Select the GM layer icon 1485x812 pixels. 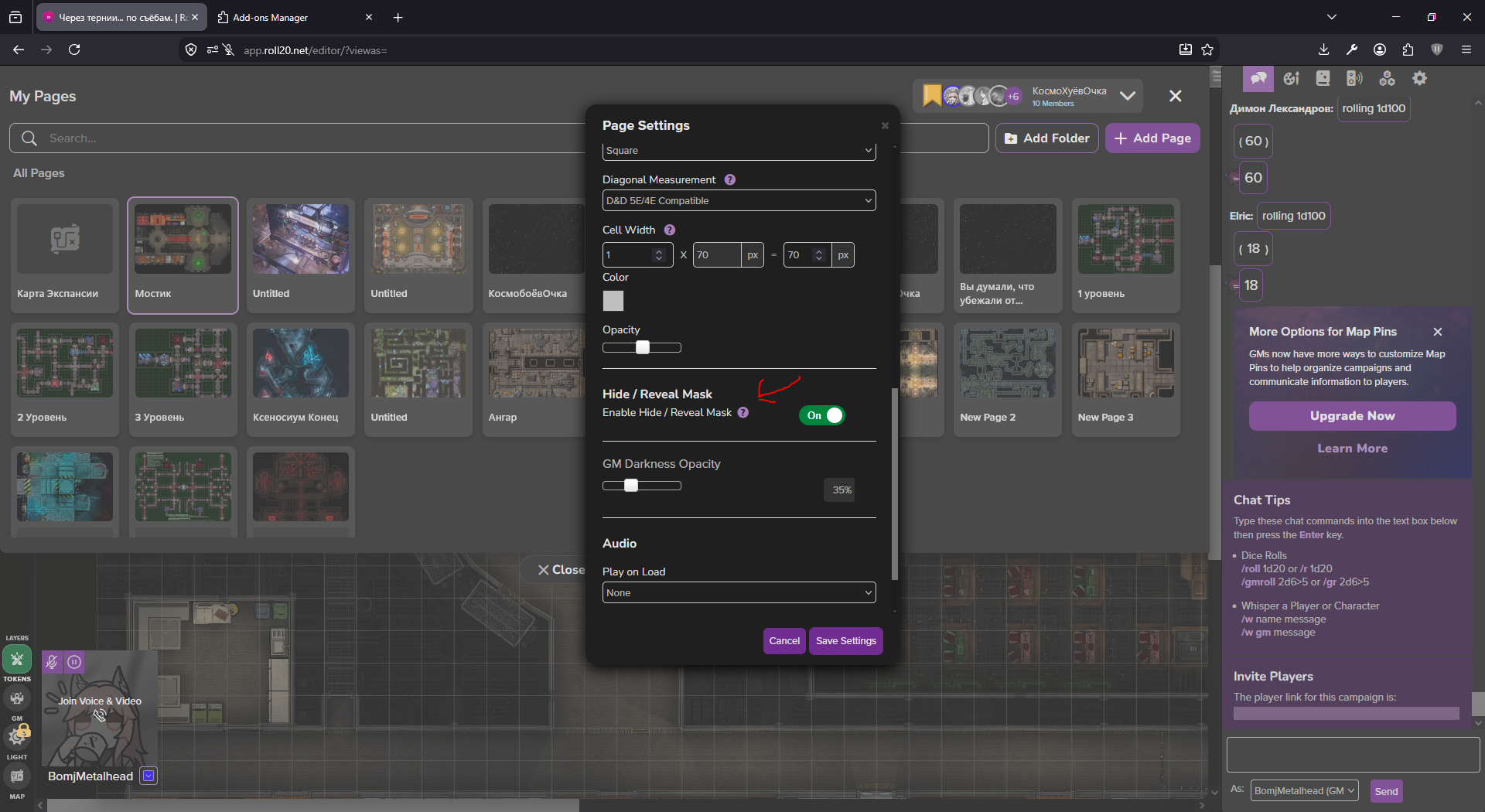click(x=16, y=698)
